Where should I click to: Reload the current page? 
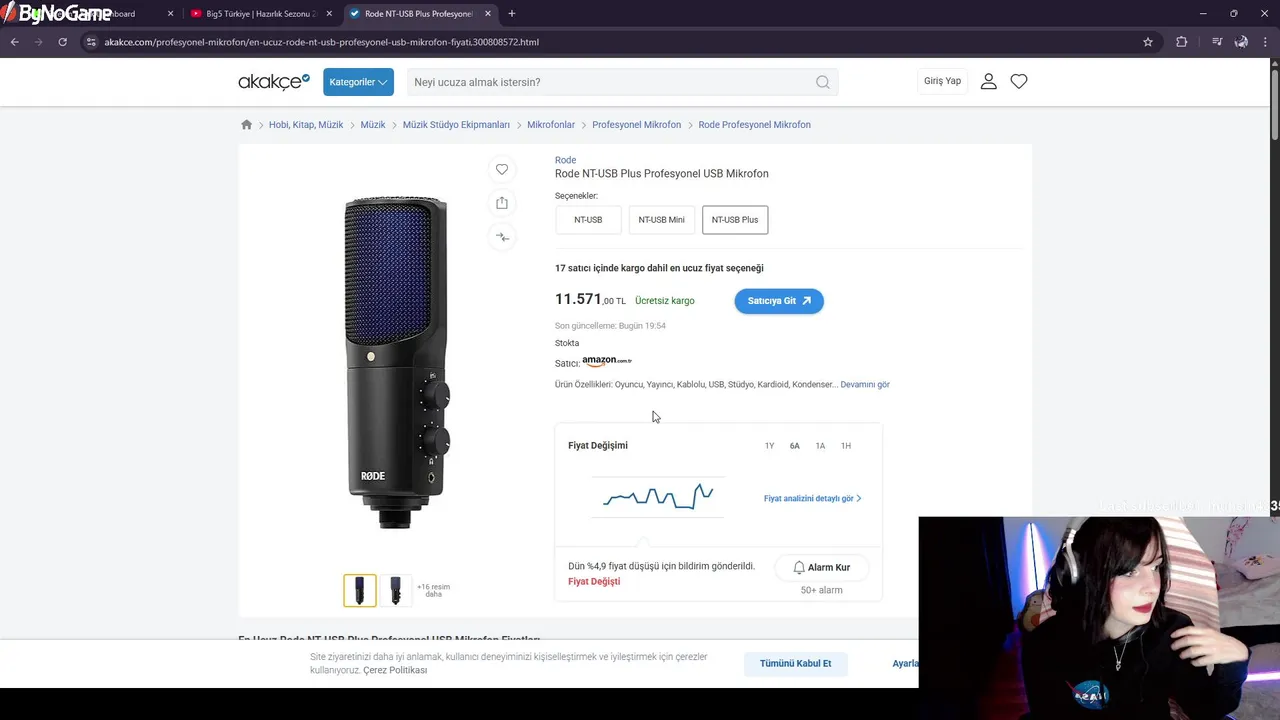pos(62,42)
